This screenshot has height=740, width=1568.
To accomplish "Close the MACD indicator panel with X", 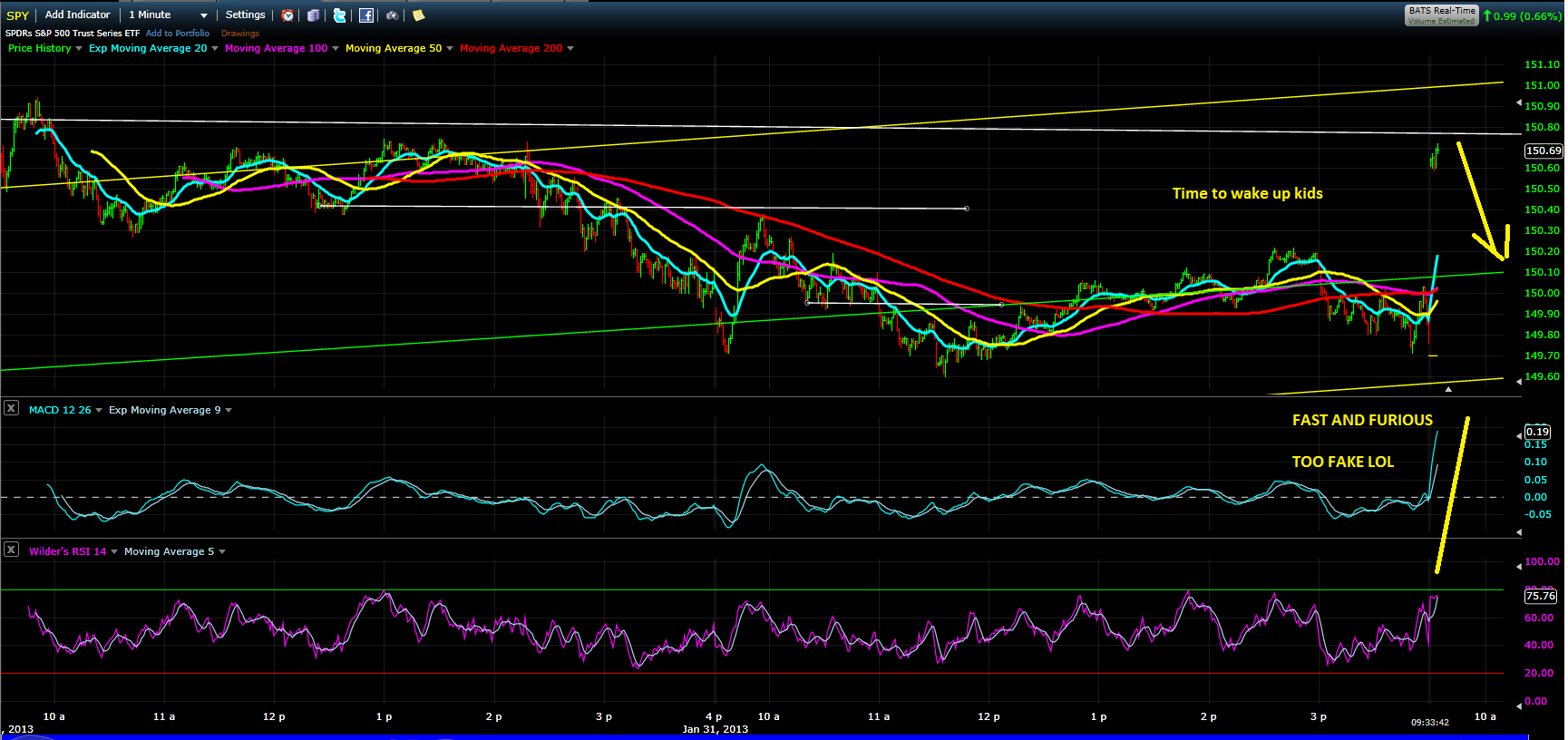I will pyautogui.click(x=11, y=408).
